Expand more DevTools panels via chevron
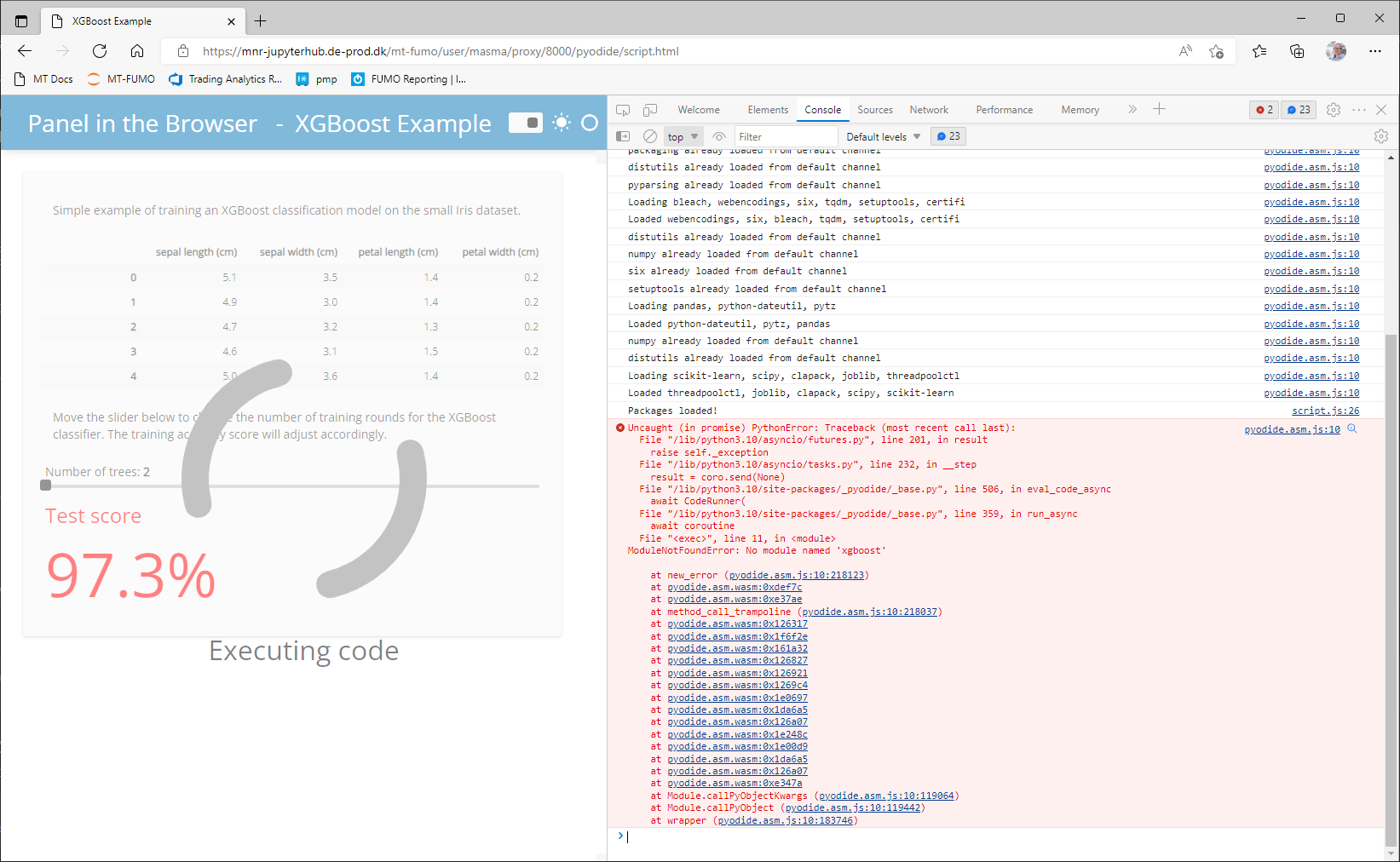Image resolution: width=1400 pixels, height=862 pixels. tap(1132, 109)
